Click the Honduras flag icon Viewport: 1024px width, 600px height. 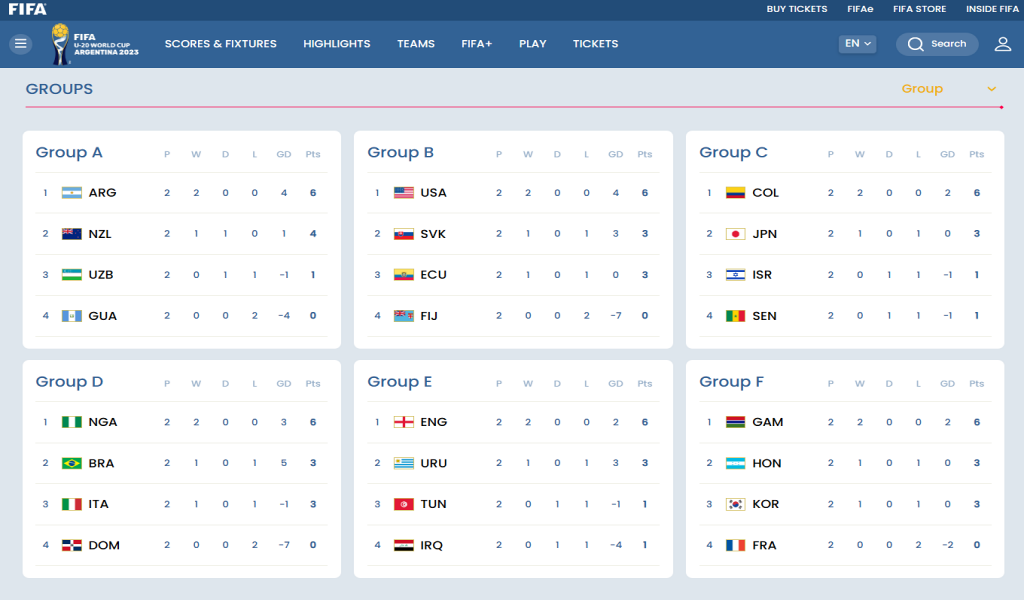tap(735, 463)
